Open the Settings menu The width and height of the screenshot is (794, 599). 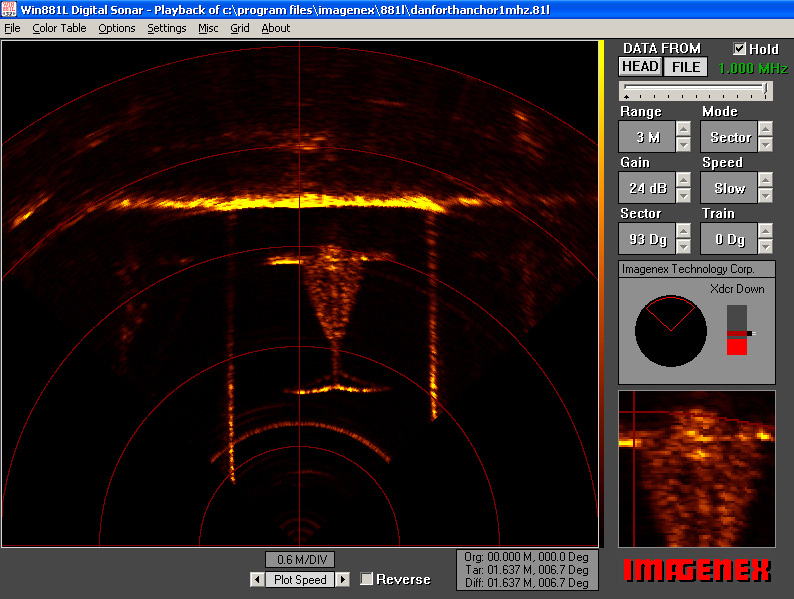167,28
